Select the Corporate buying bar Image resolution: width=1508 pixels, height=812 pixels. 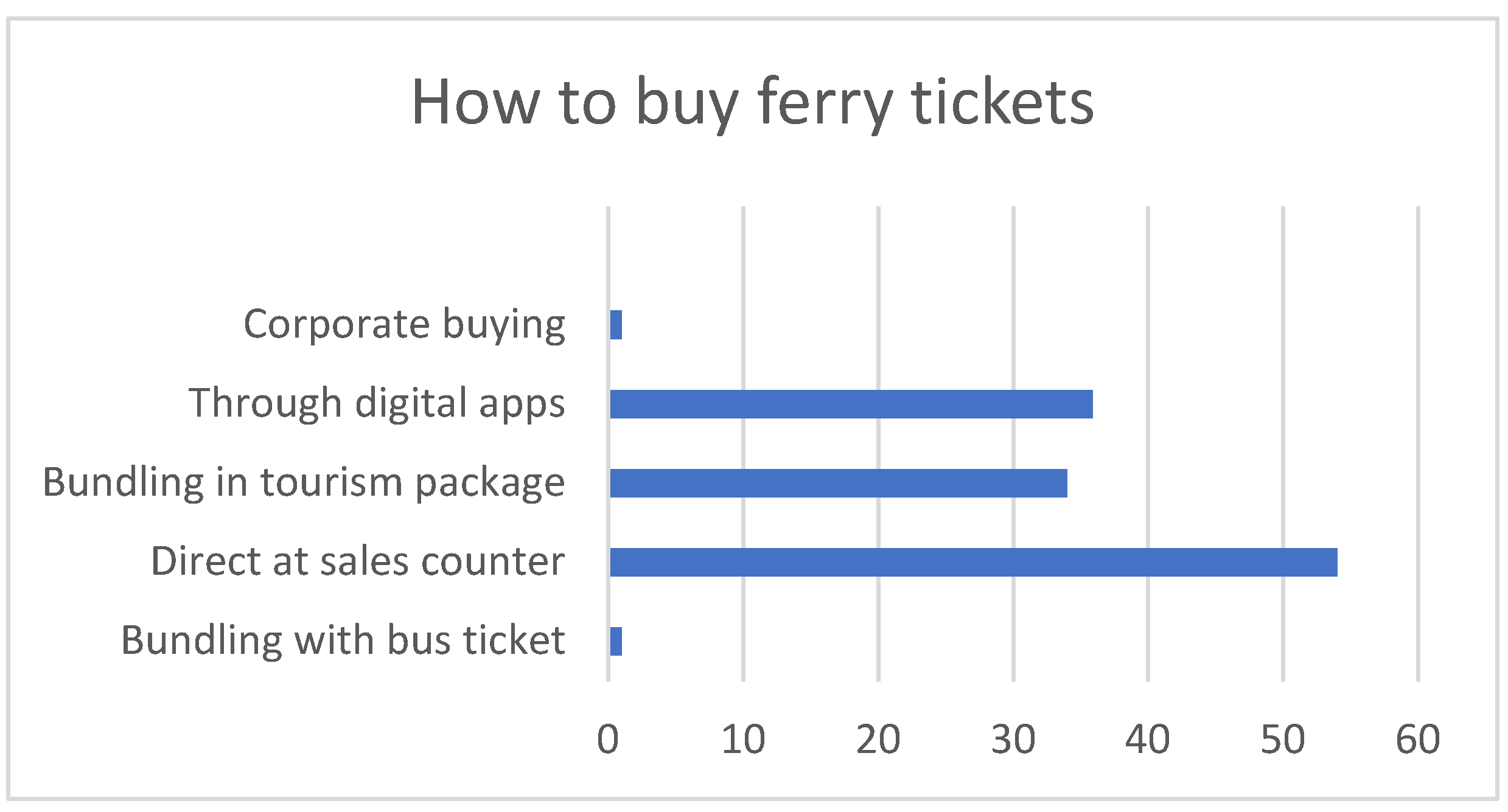pos(616,325)
